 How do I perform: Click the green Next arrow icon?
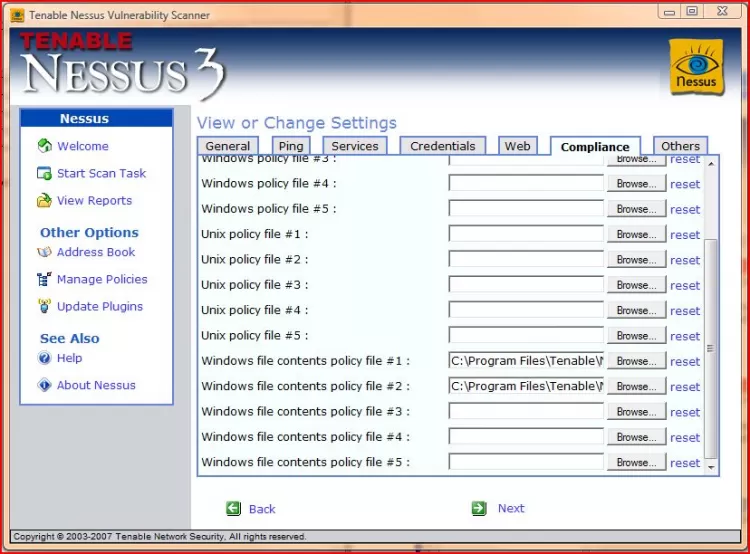(x=479, y=508)
